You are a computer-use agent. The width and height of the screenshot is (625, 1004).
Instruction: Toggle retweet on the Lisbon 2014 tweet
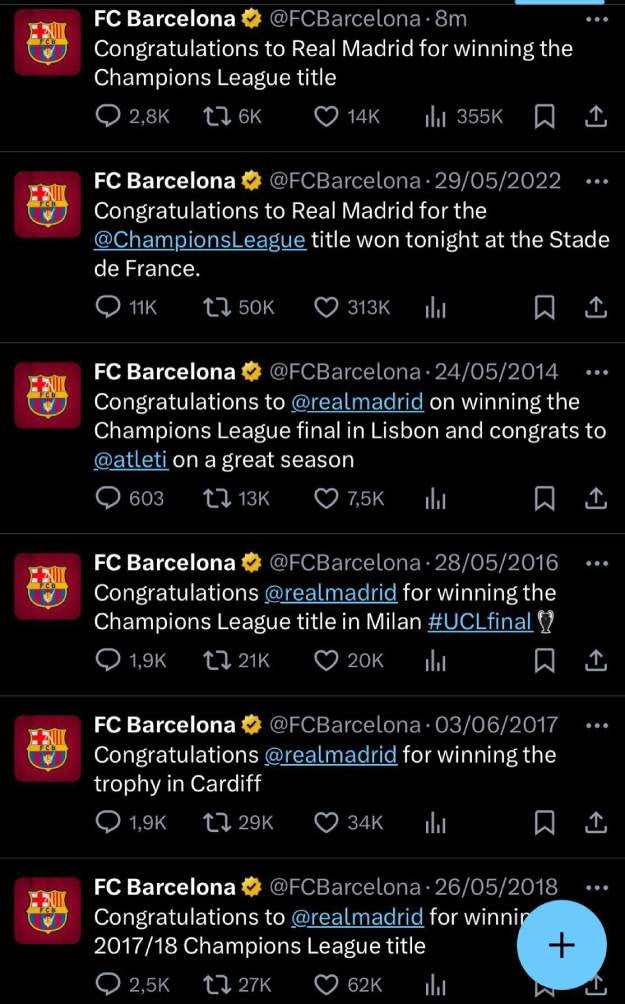click(217, 498)
